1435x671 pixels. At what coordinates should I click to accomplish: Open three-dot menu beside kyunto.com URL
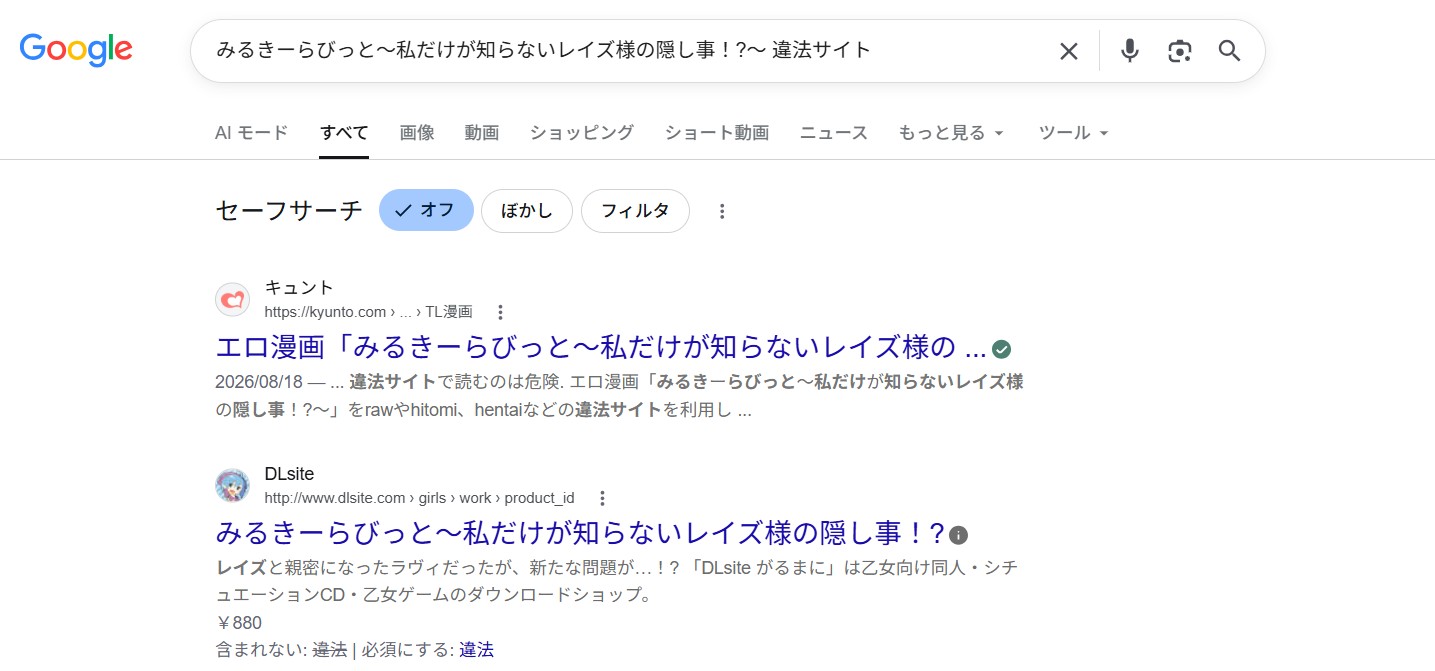pyautogui.click(x=501, y=312)
